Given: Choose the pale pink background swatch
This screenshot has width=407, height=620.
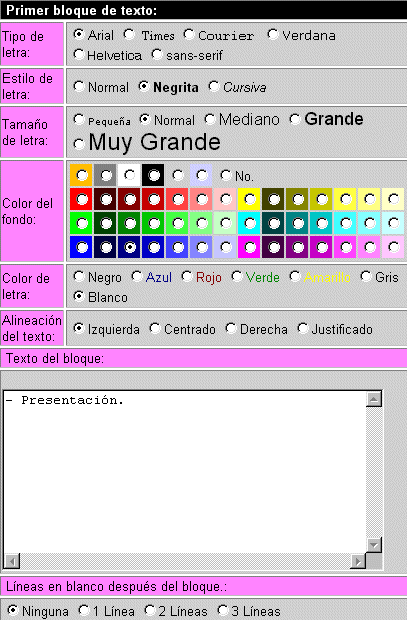Looking at the screenshot, I should (225, 199).
